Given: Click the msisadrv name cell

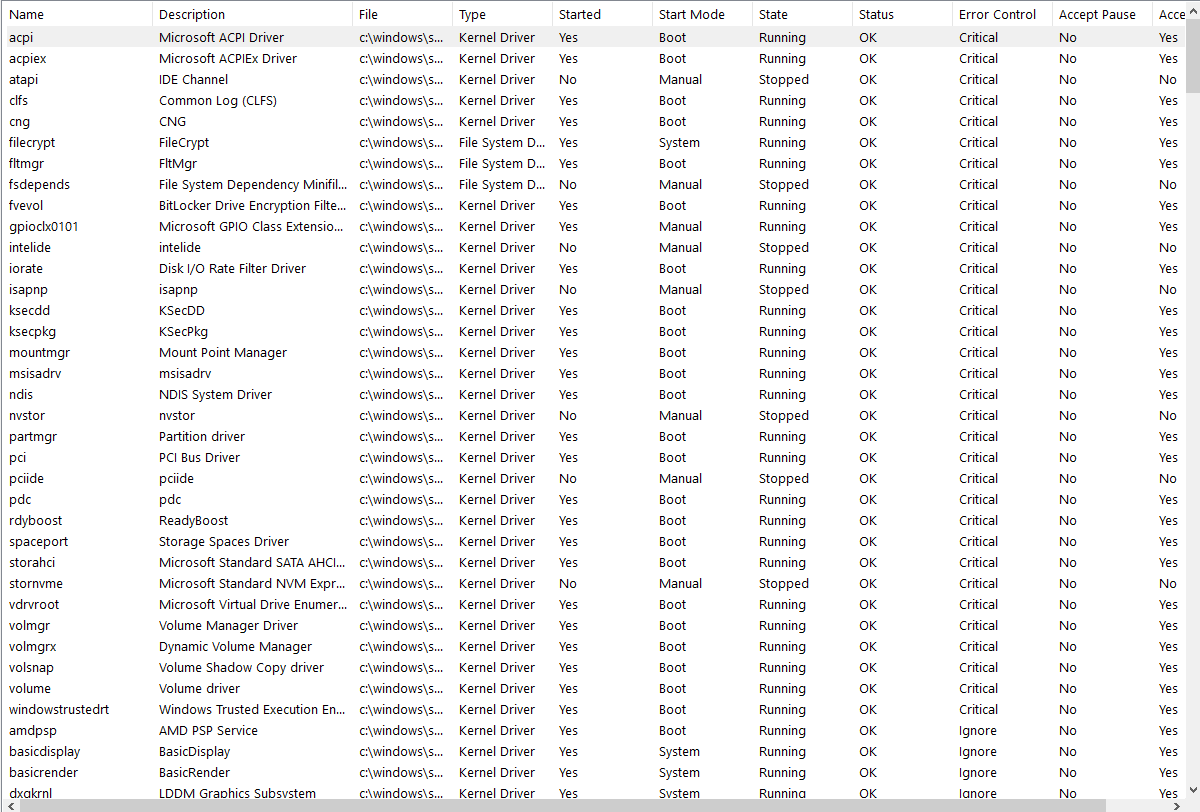Looking at the screenshot, I should [x=34, y=373].
